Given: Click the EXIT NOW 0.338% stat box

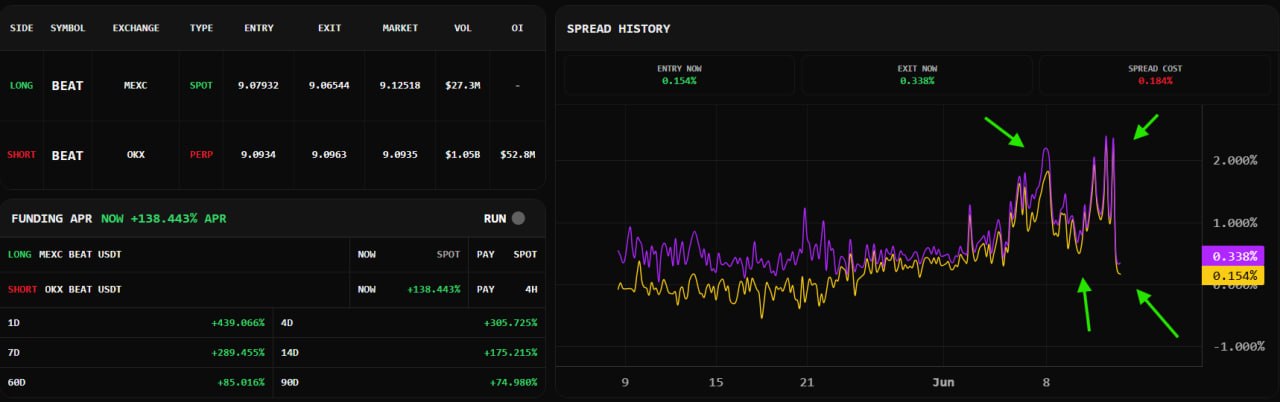Looking at the screenshot, I should point(917,75).
